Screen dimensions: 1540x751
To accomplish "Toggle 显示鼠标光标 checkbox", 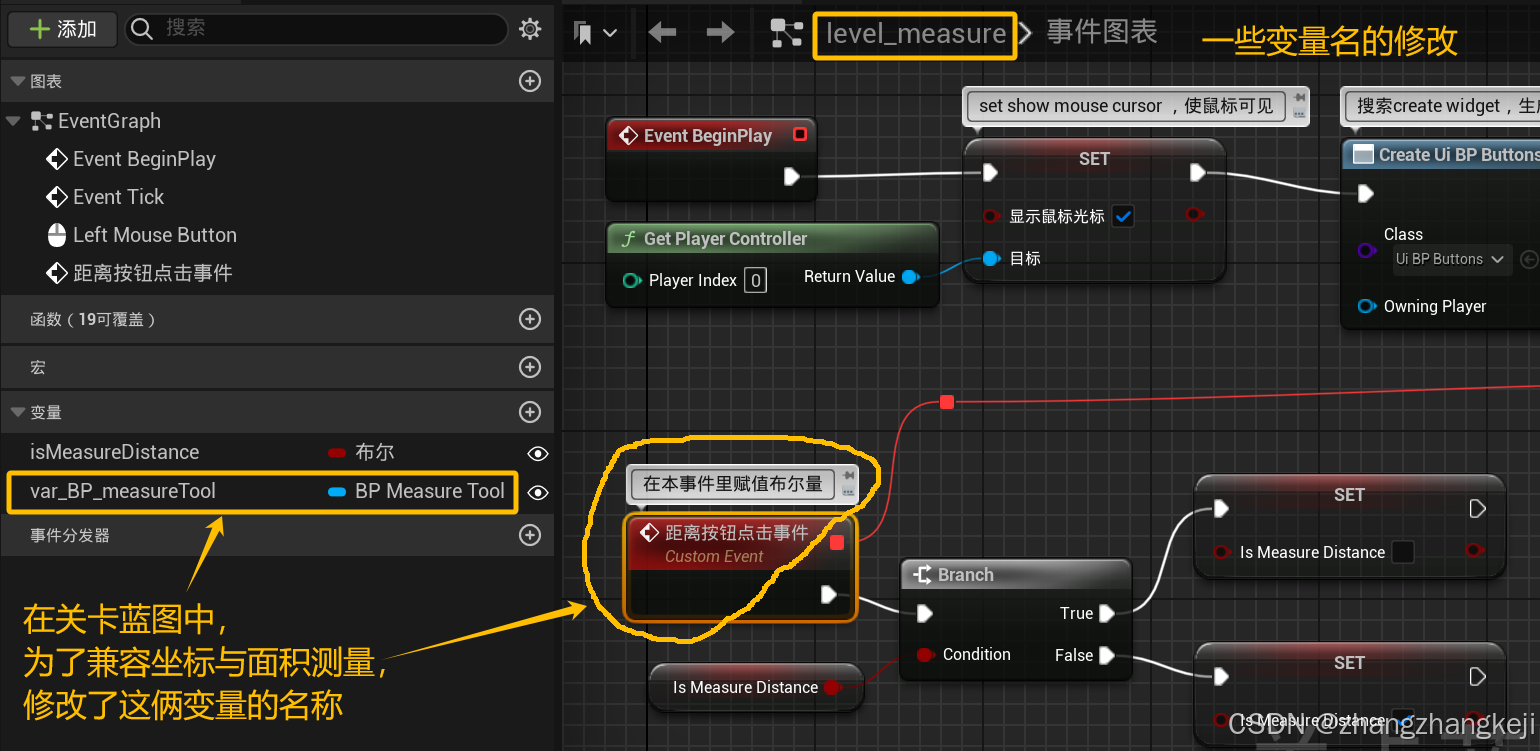I will [1124, 216].
